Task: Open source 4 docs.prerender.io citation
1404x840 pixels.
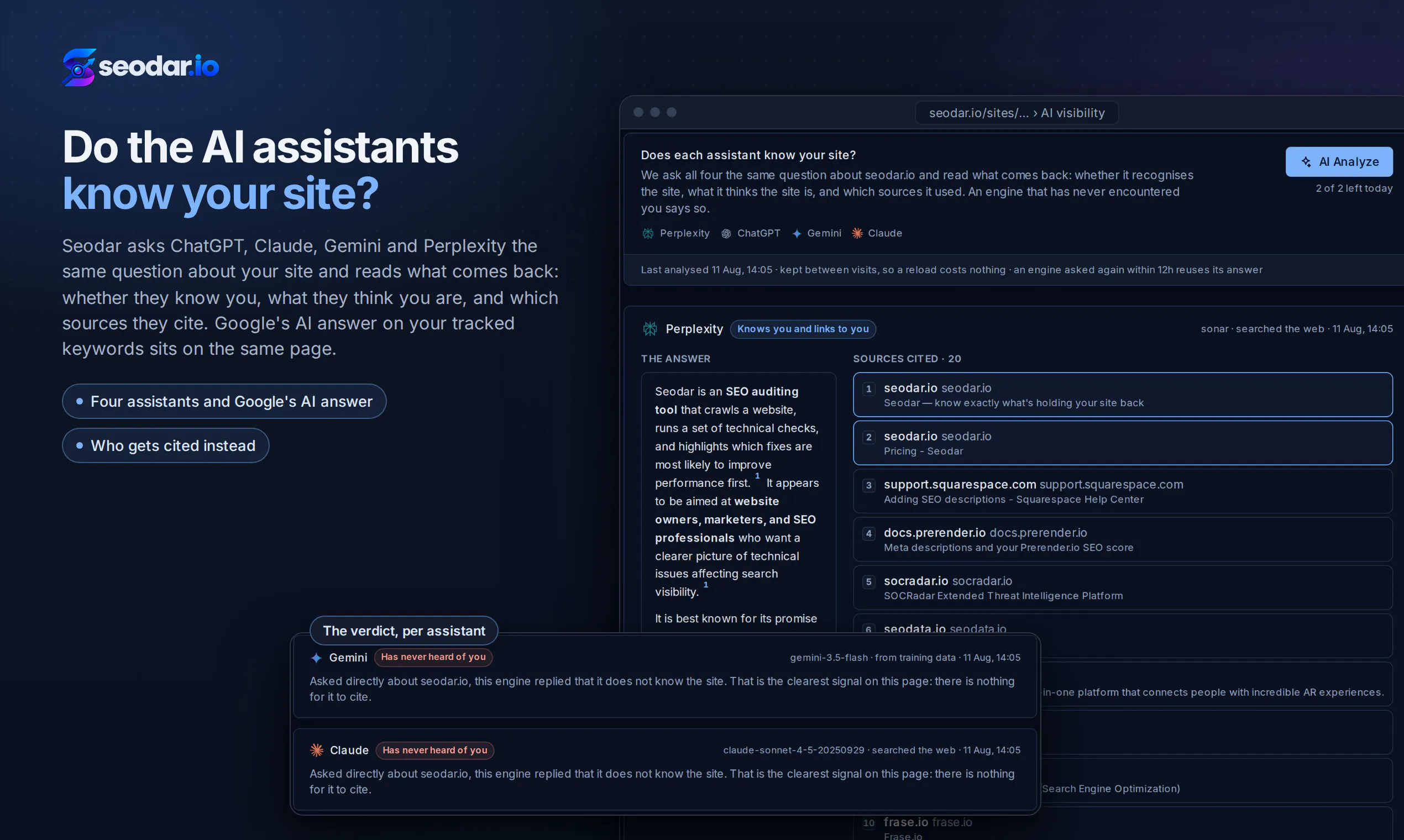Action: [1123, 539]
